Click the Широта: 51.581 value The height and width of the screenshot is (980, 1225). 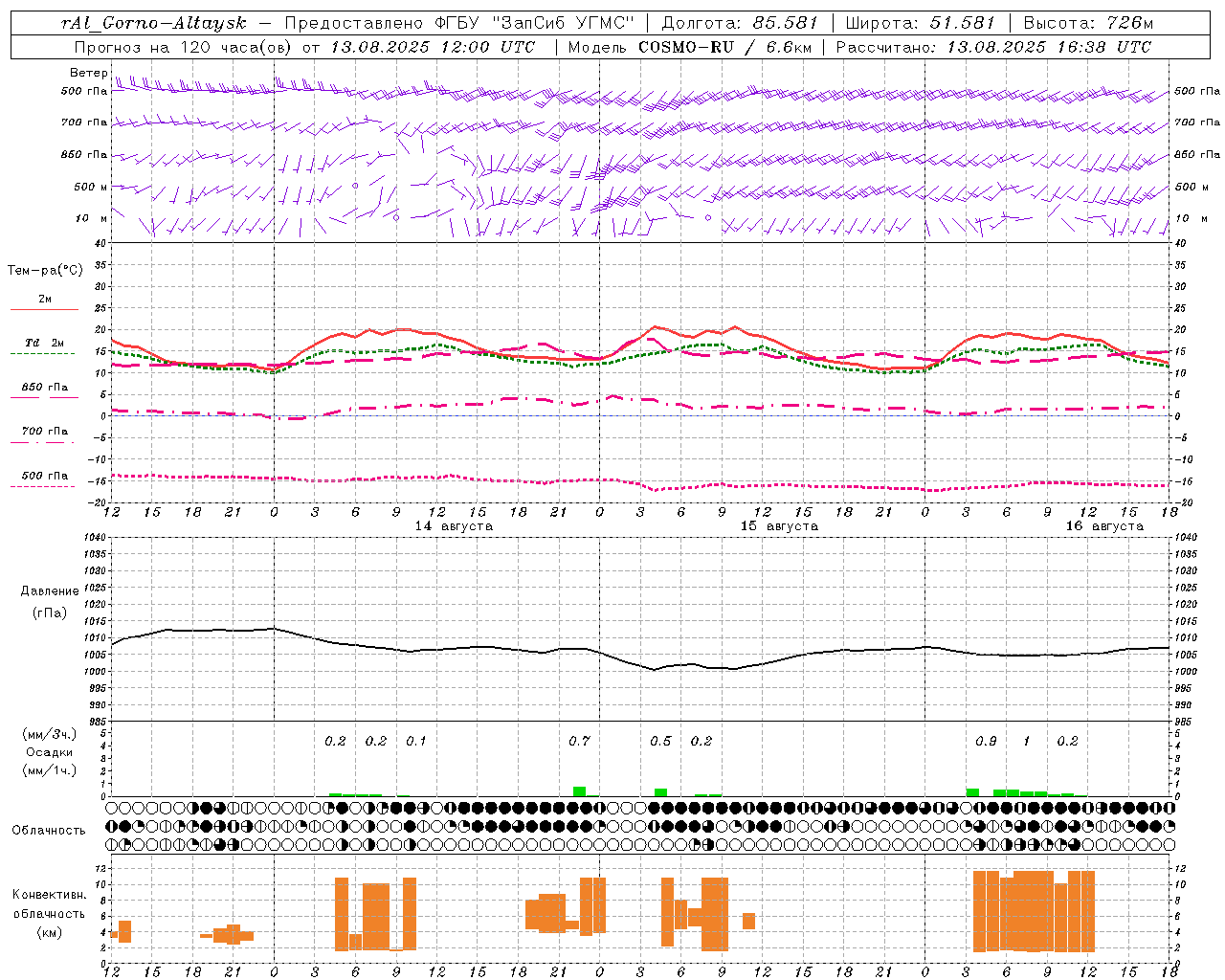click(920, 23)
